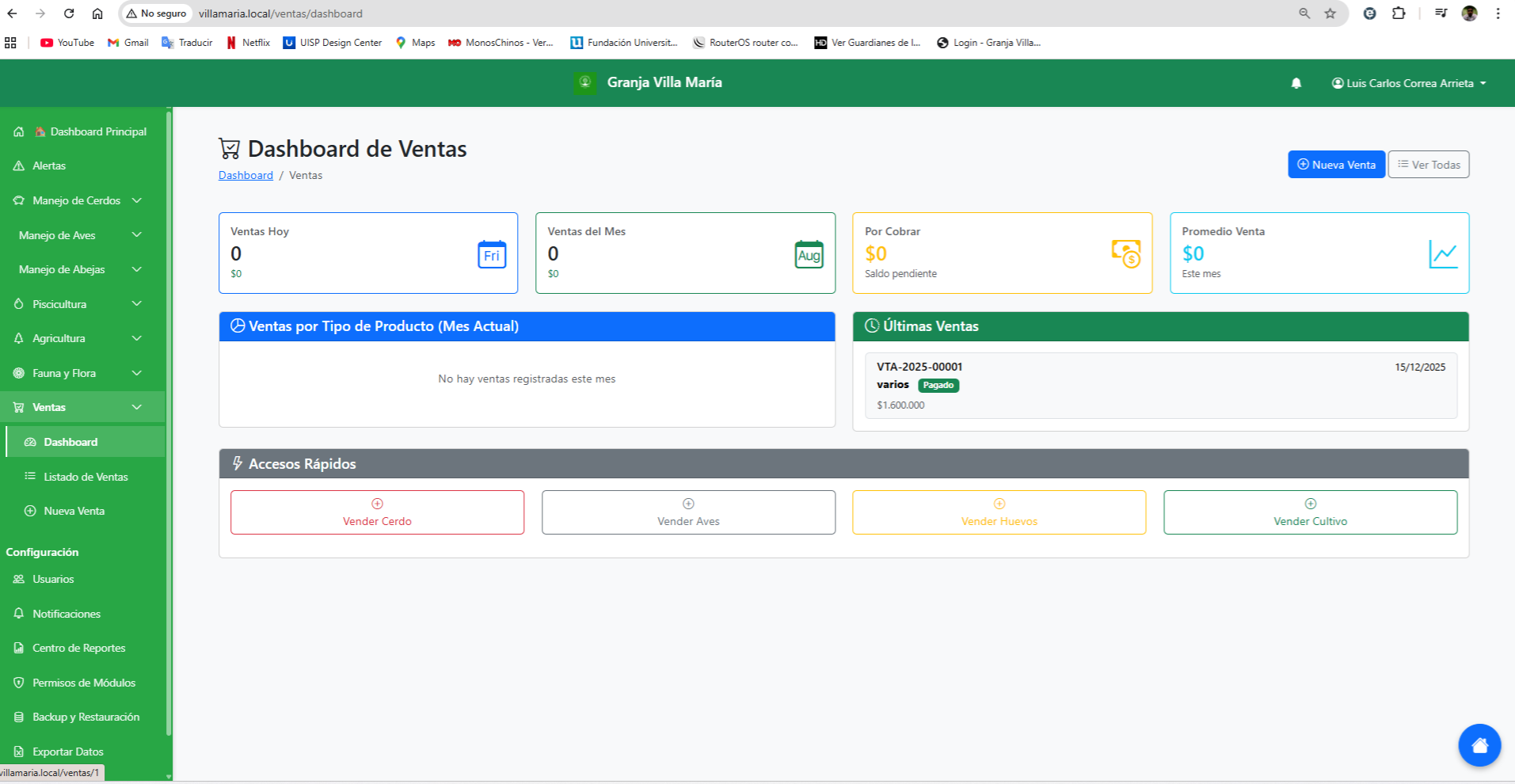This screenshot has width=1515, height=784.
Task: Open the Luis Carlos Correa Arrieta user dropdown
Action: [x=1408, y=82]
